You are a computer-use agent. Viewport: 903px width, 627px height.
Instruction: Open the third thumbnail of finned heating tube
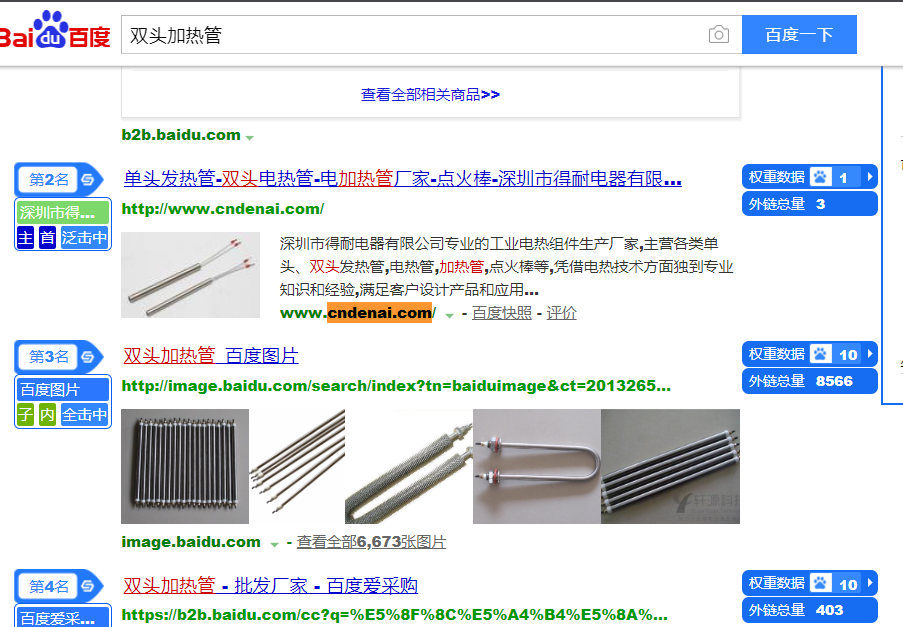pyautogui.click(x=409, y=466)
